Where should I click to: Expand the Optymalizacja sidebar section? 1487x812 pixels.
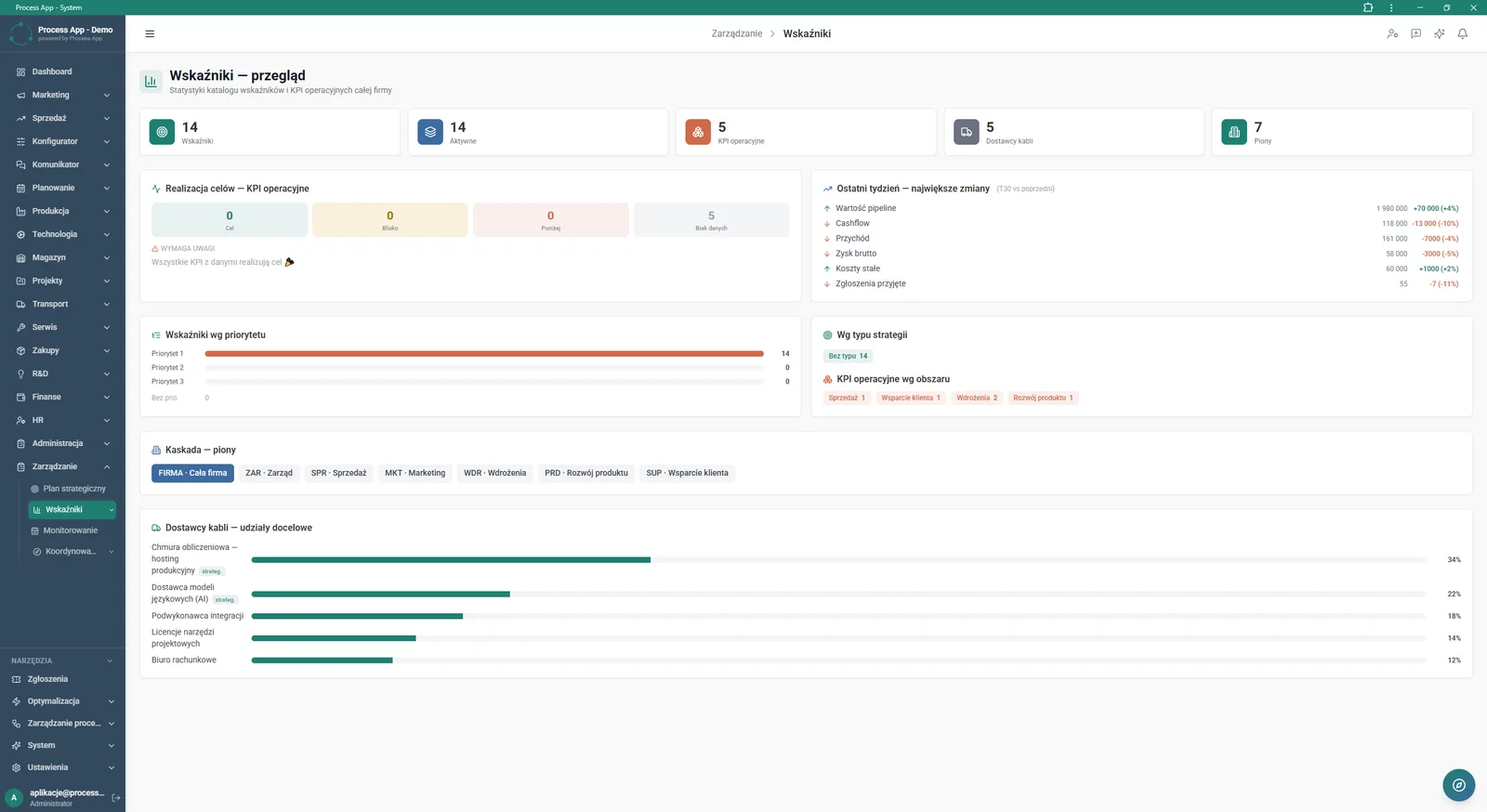tap(62, 701)
